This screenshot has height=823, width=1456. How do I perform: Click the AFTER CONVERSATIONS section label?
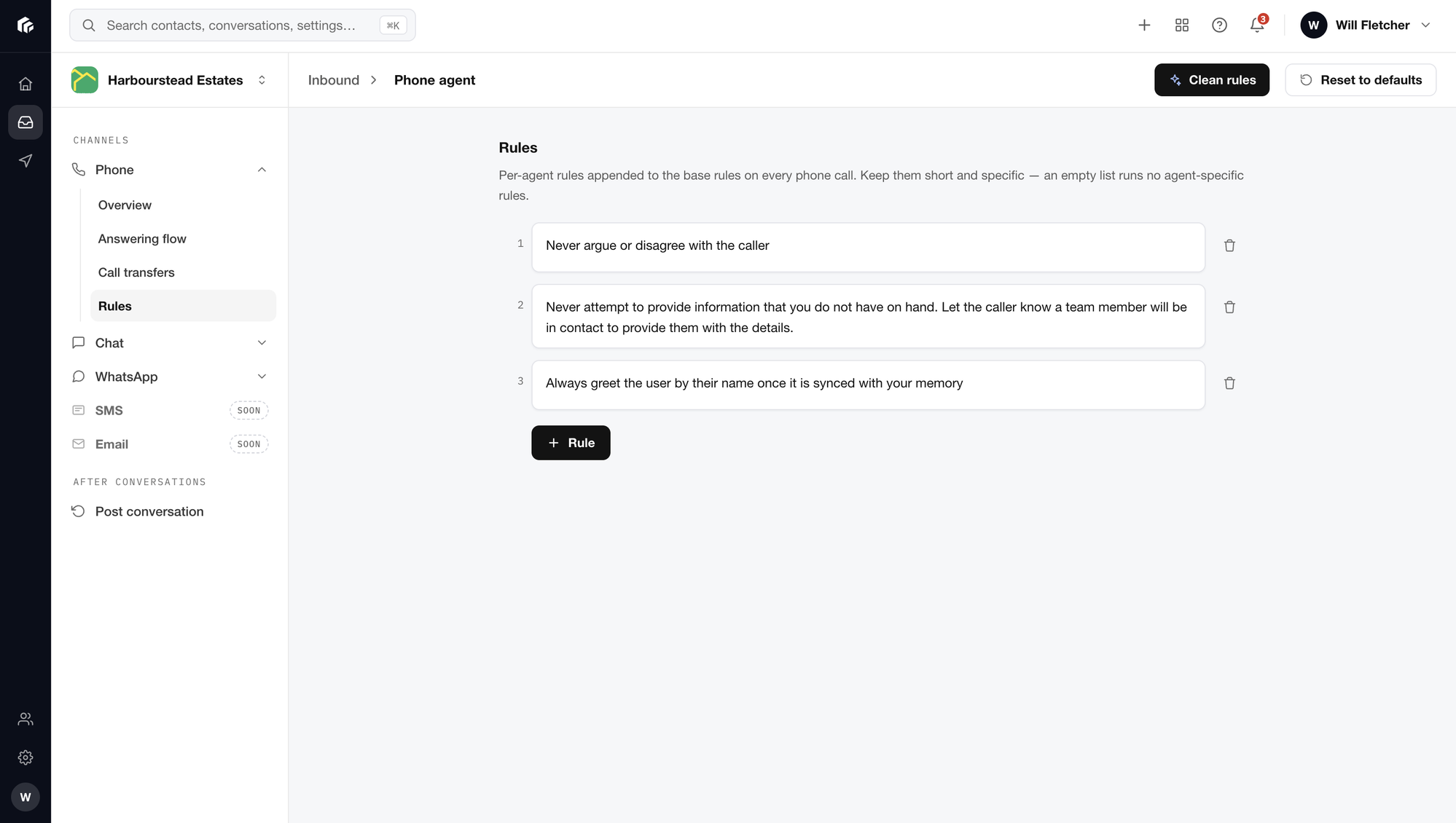[139, 482]
